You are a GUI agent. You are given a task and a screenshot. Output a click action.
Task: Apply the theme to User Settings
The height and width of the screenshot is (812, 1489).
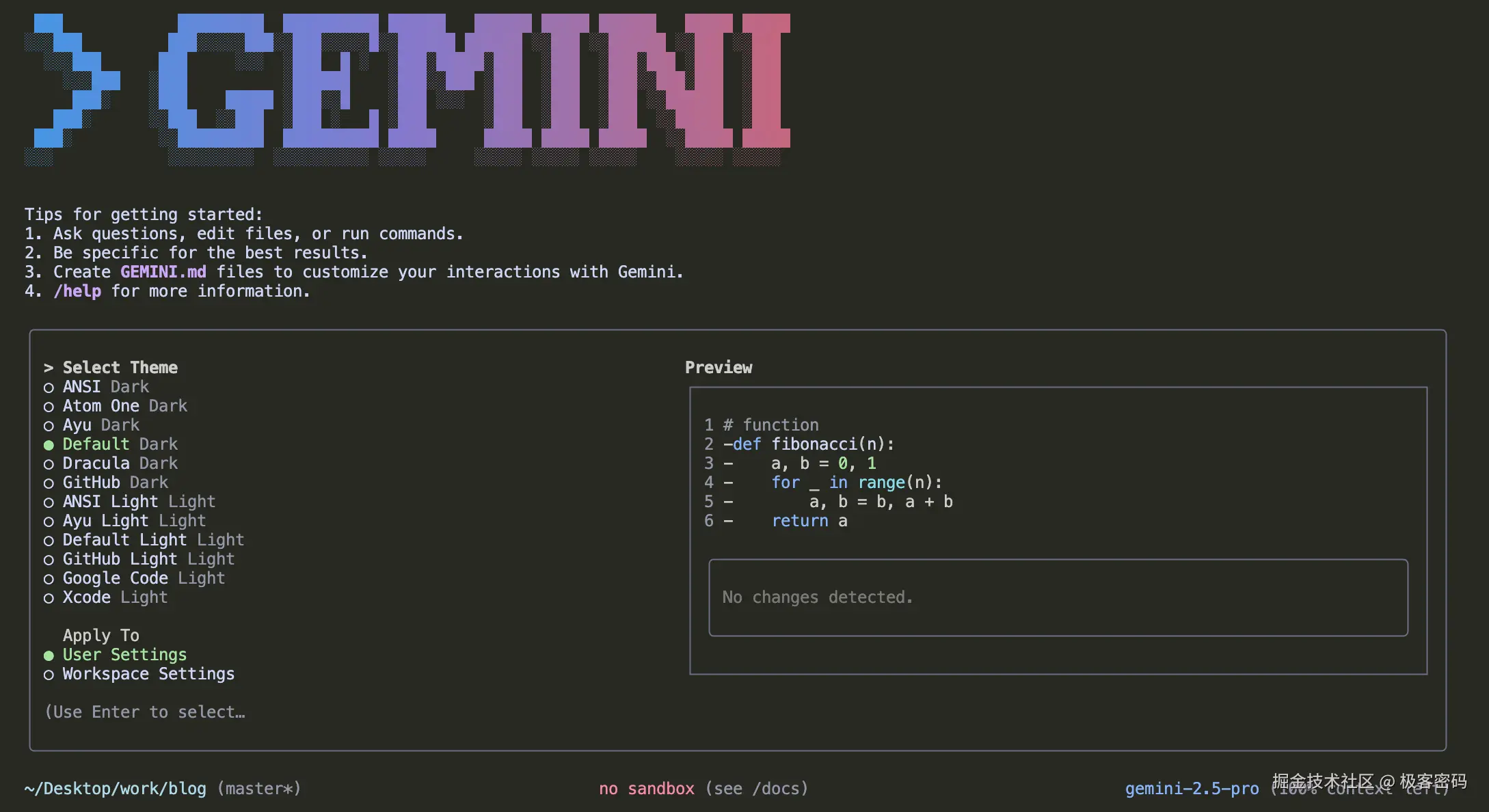pos(124,655)
